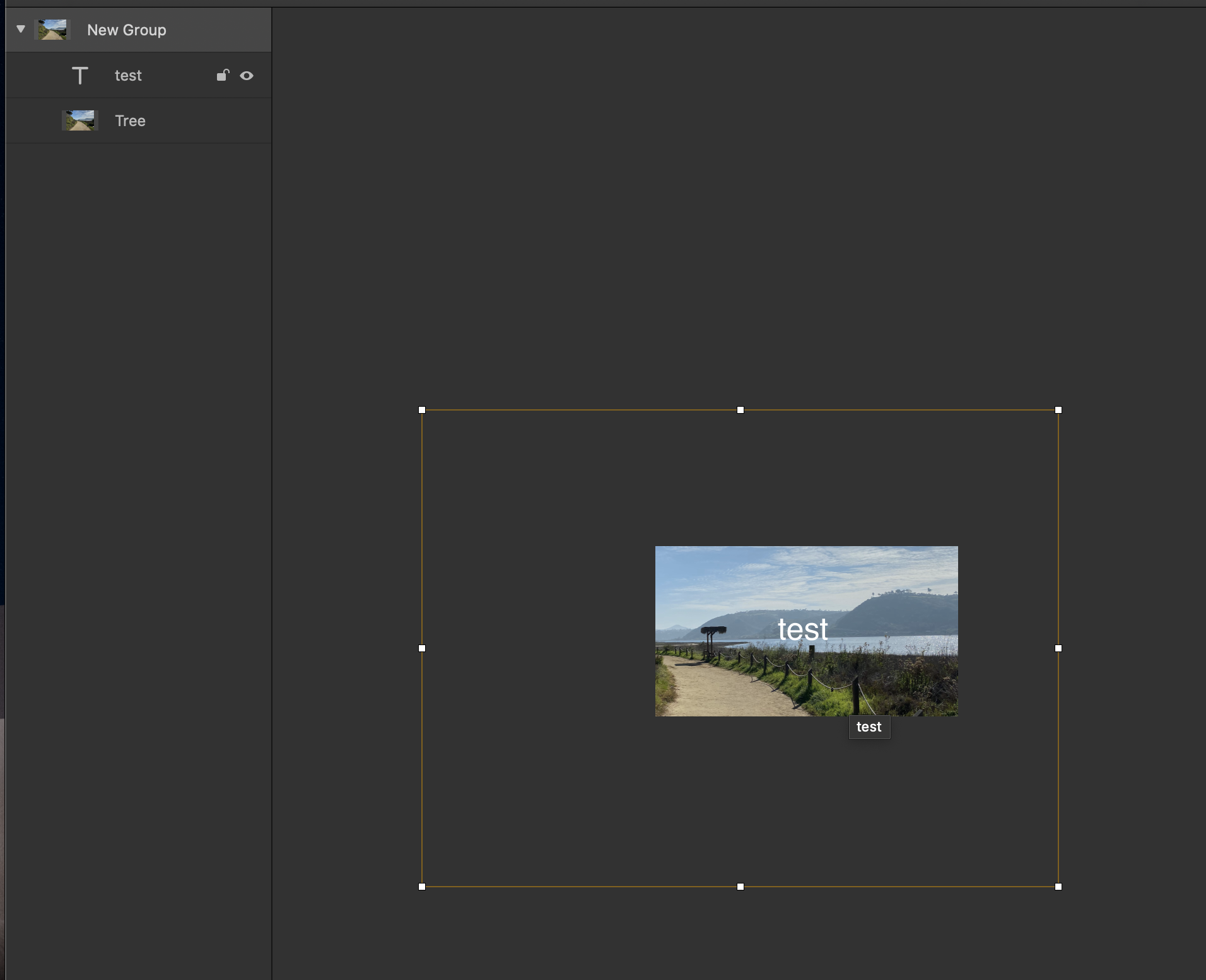Grab the bottom-right selection handle
Image resolution: width=1206 pixels, height=980 pixels.
point(1058,887)
